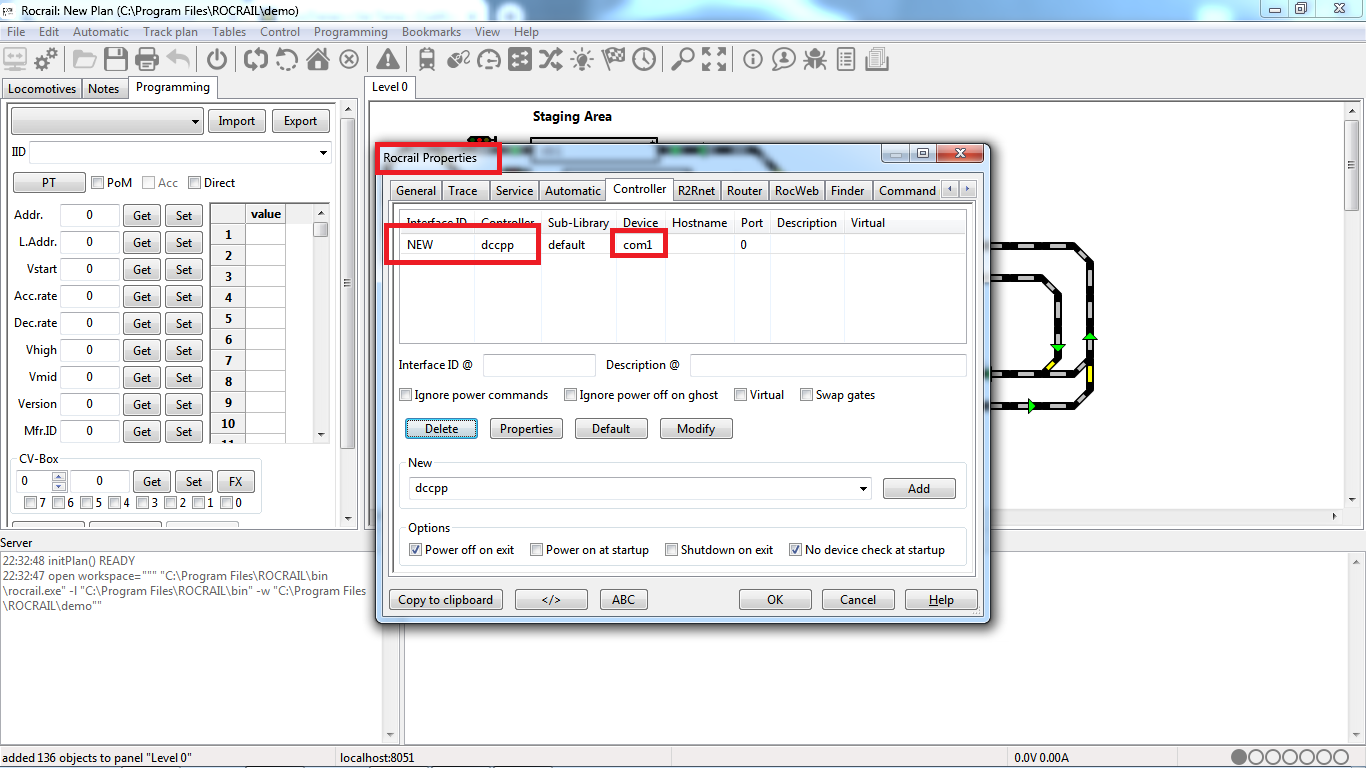Click the connect to server toolbar icon

tap(16, 59)
